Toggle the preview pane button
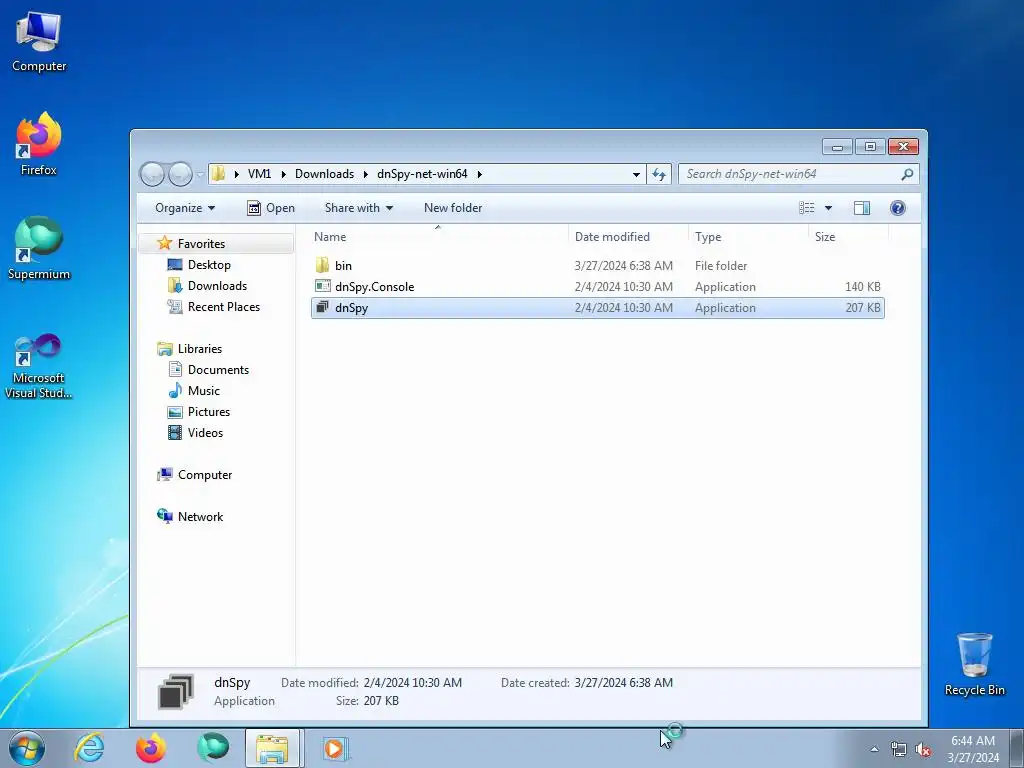Image resolution: width=1024 pixels, height=768 pixels. (x=861, y=208)
